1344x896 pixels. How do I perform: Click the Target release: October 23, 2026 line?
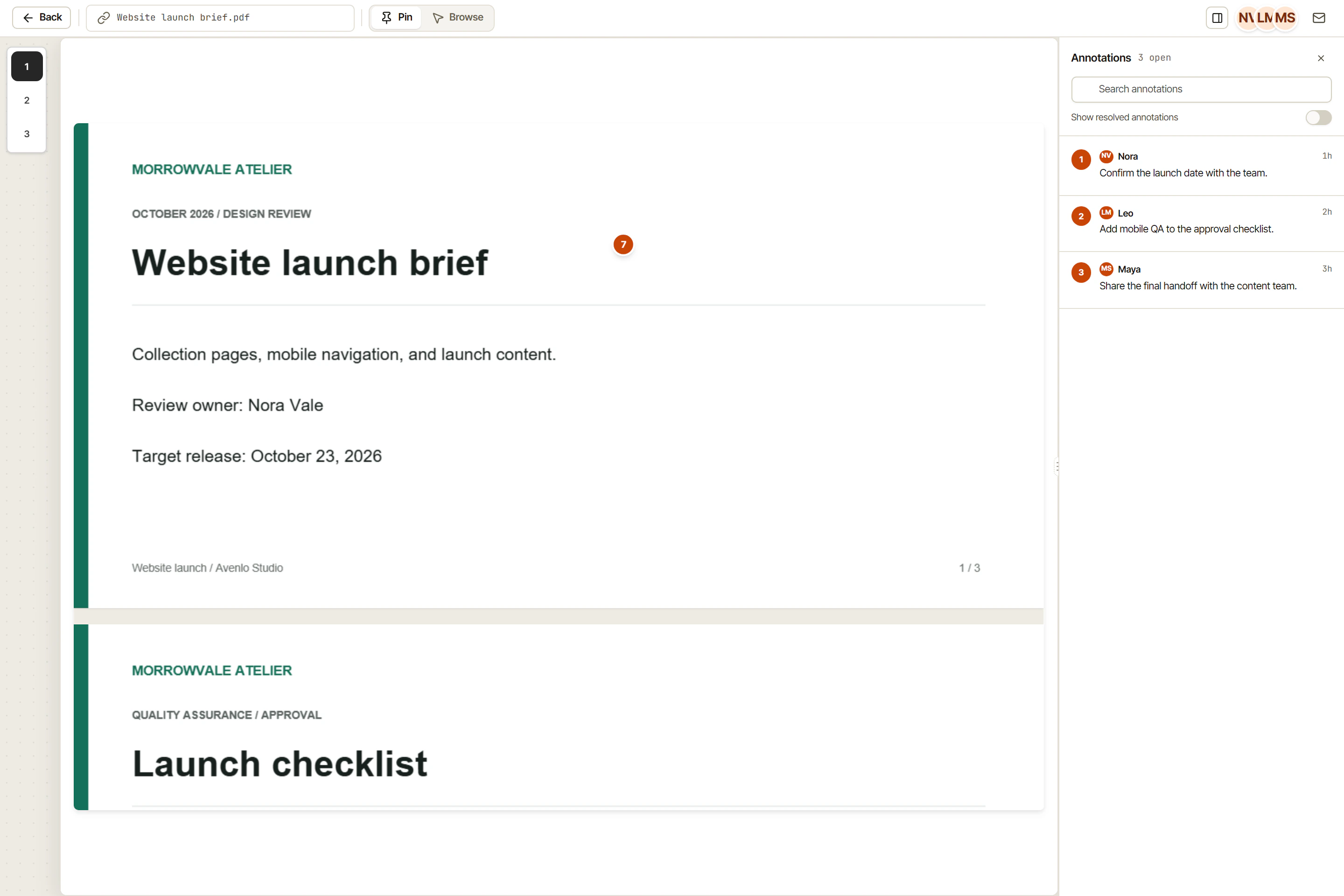257,456
